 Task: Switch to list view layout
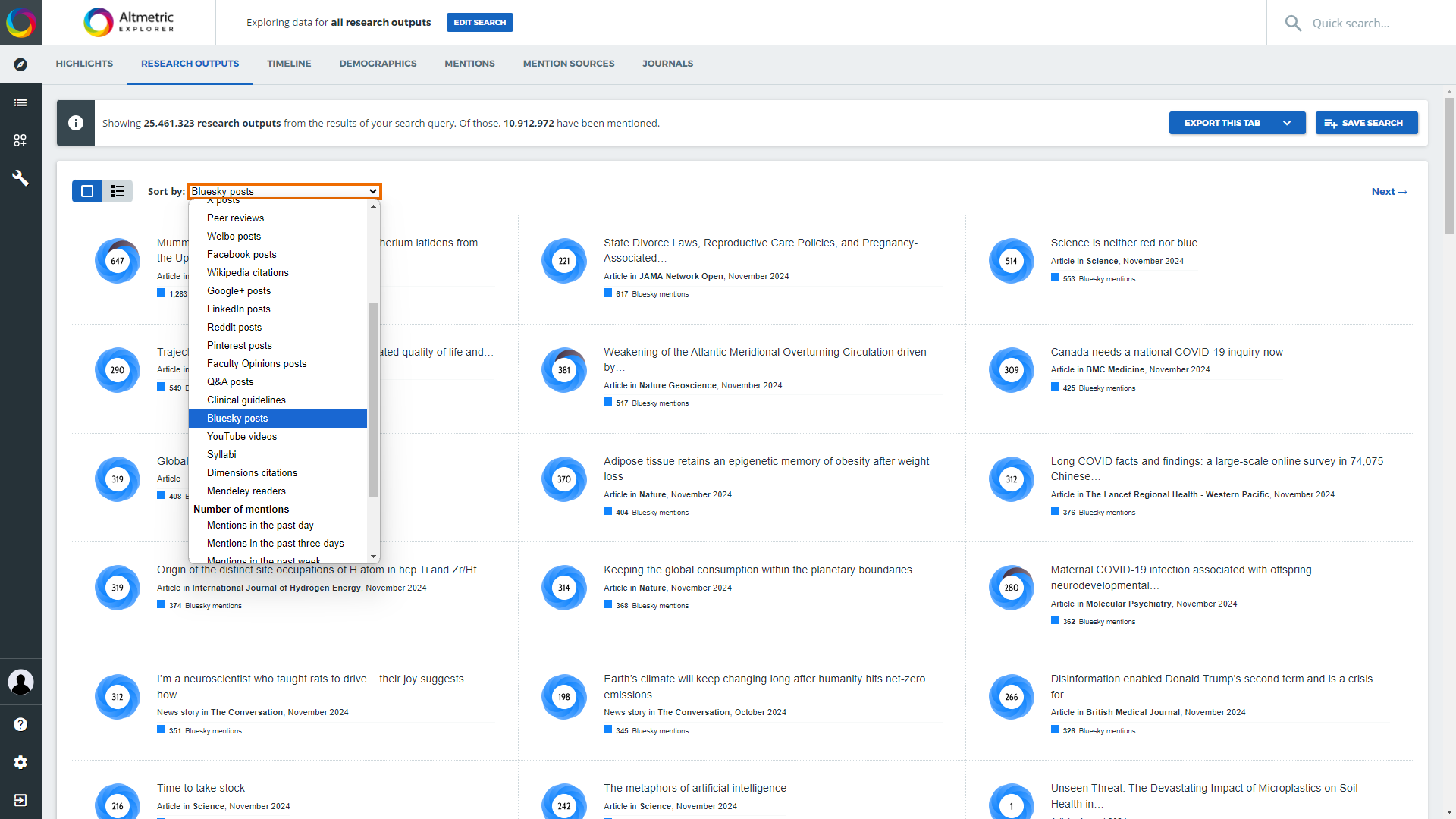[x=117, y=191]
